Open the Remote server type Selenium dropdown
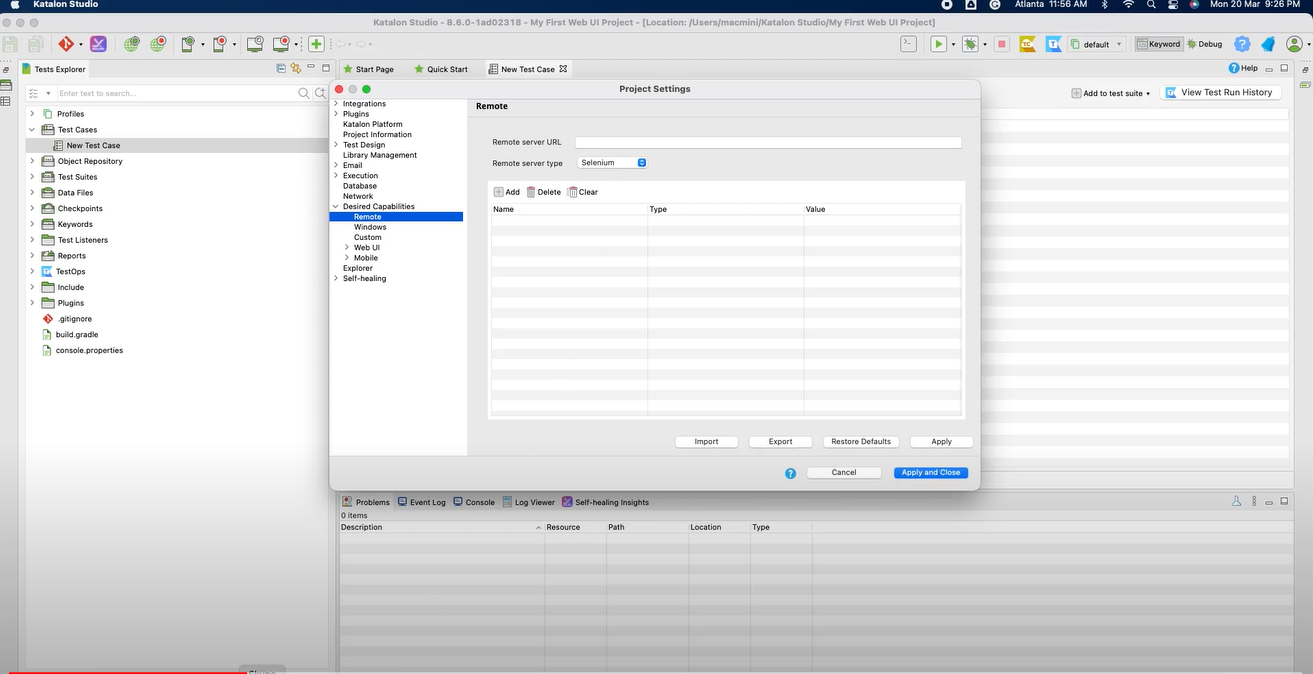Image resolution: width=1313 pixels, height=674 pixels. (612, 163)
